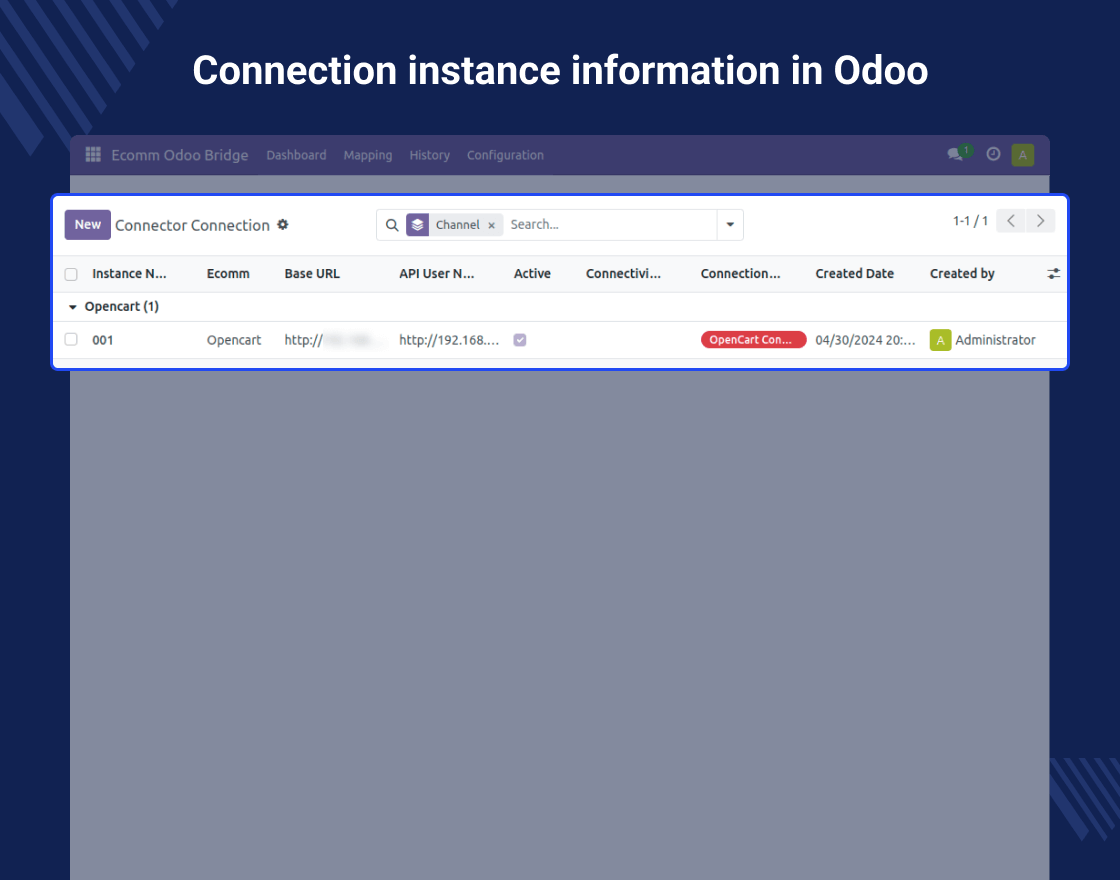This screenshot has width=1120, height=880.
Task: Open record with instance name 001
Action: 103,340
